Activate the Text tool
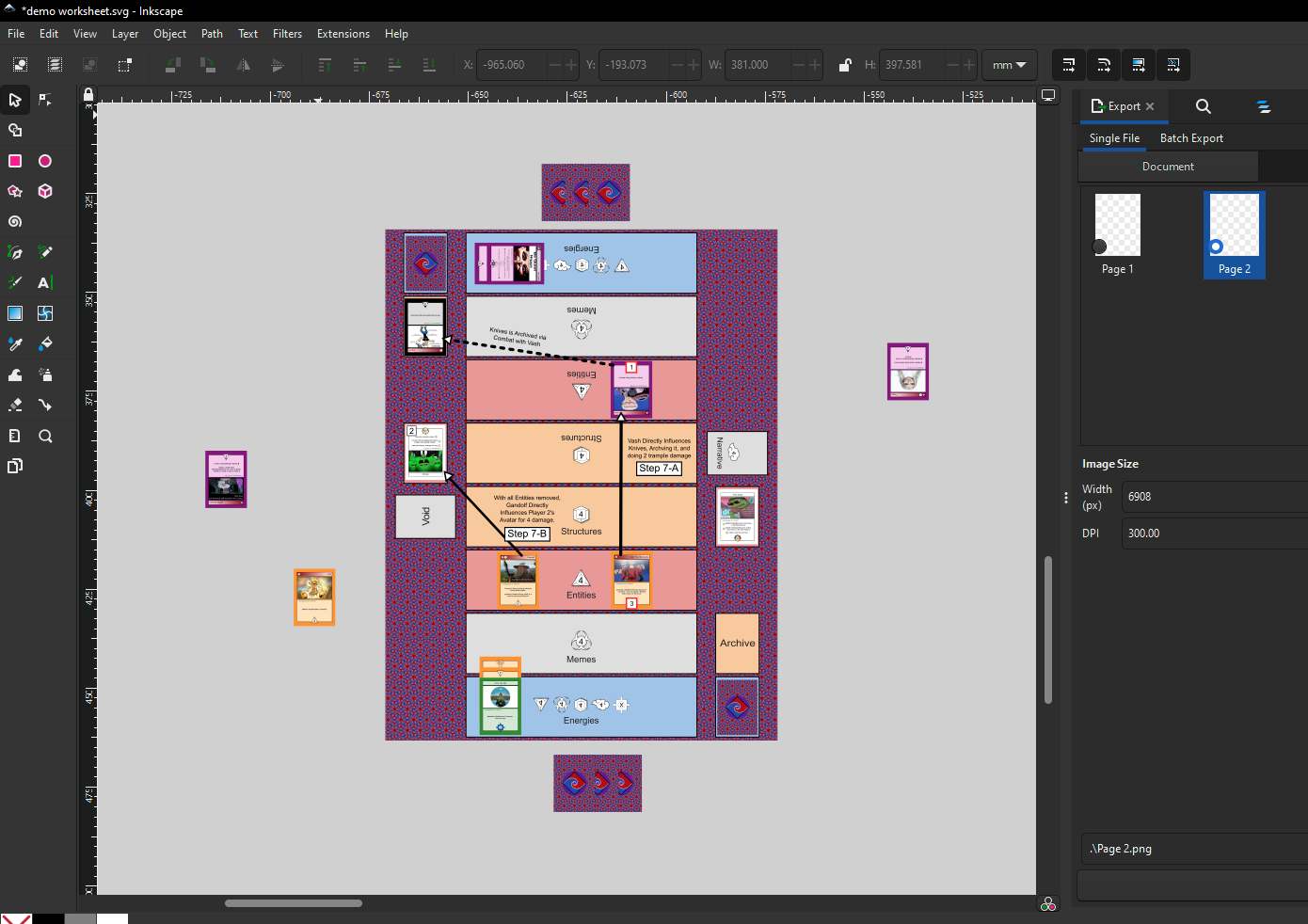This screenshot has width=1308, height=924. pos(44,283)
